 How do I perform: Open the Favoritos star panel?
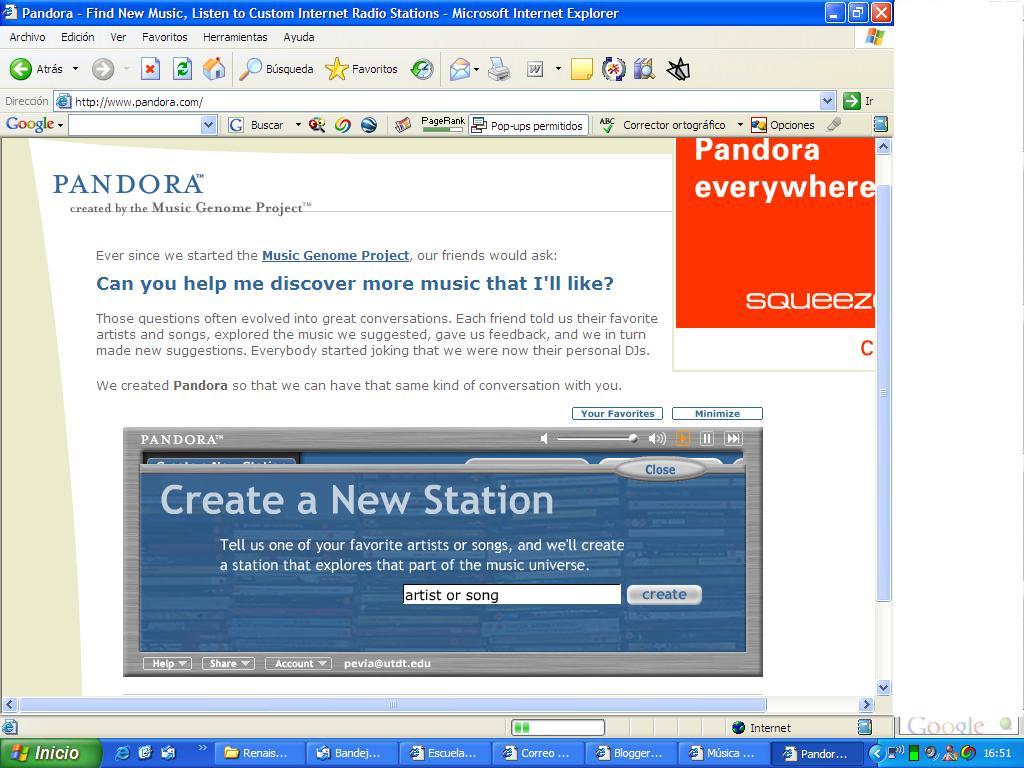point(361,69)
